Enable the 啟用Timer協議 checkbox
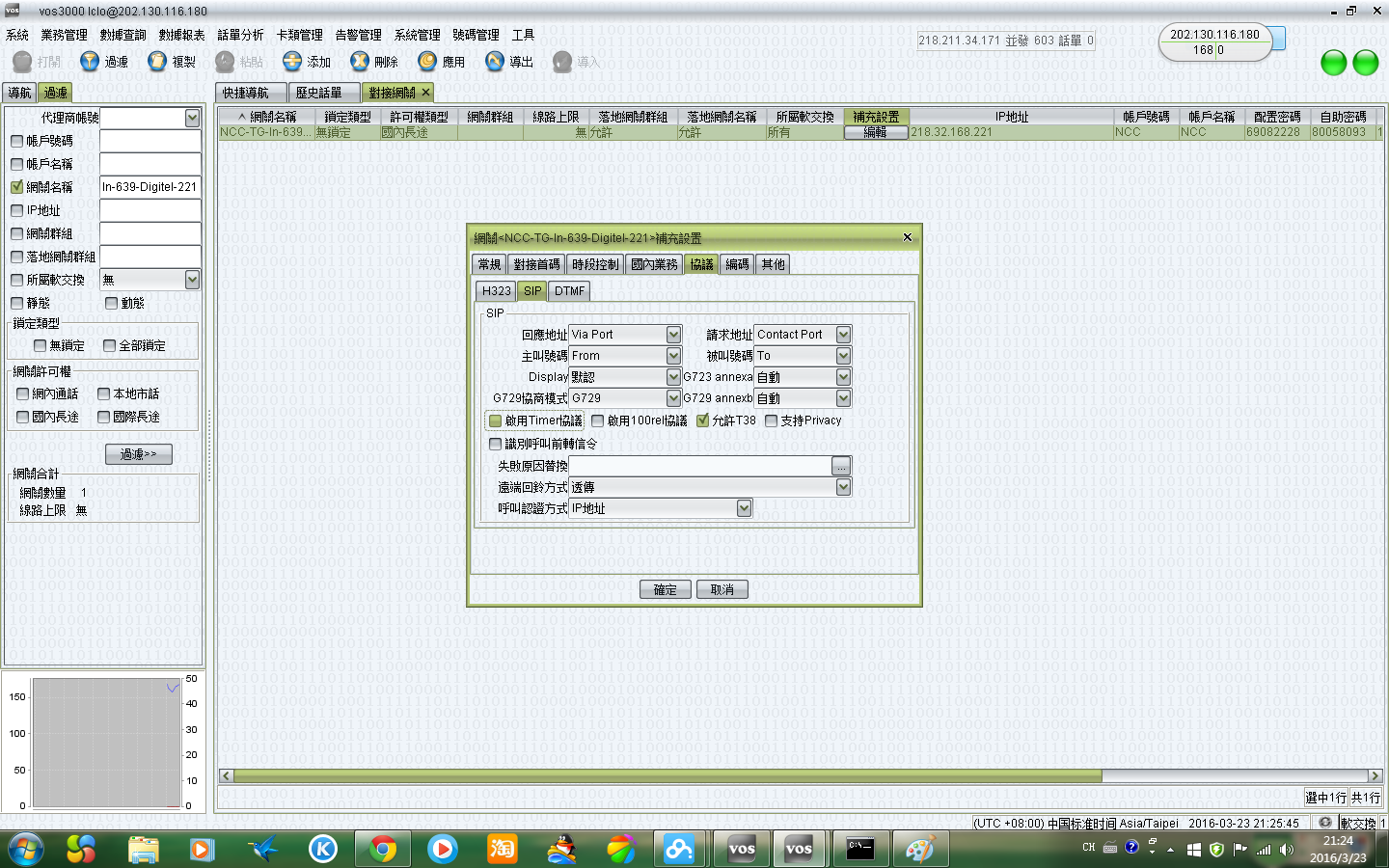This screenshot has width=1389, height=868. coord(495,420)
